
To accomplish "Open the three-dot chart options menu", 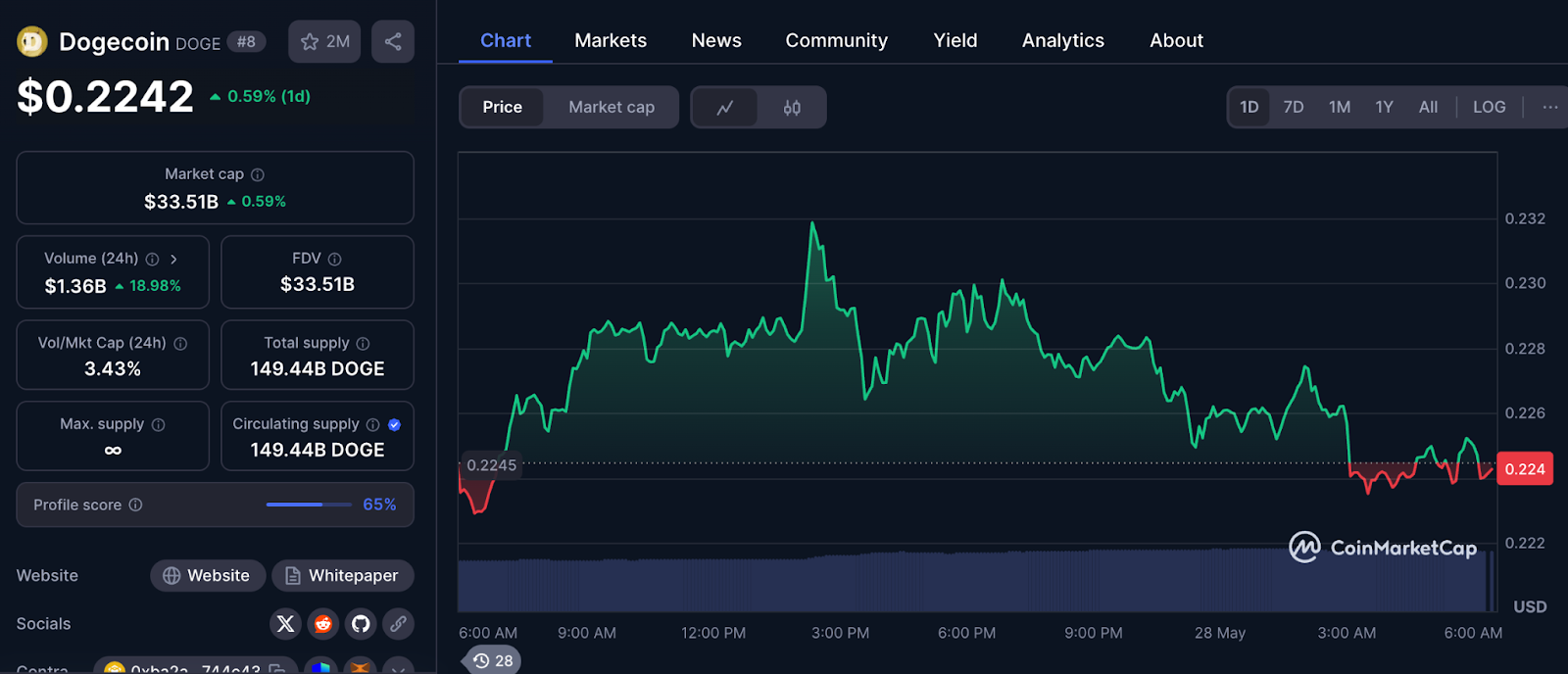I will (x=1549, y=107).
